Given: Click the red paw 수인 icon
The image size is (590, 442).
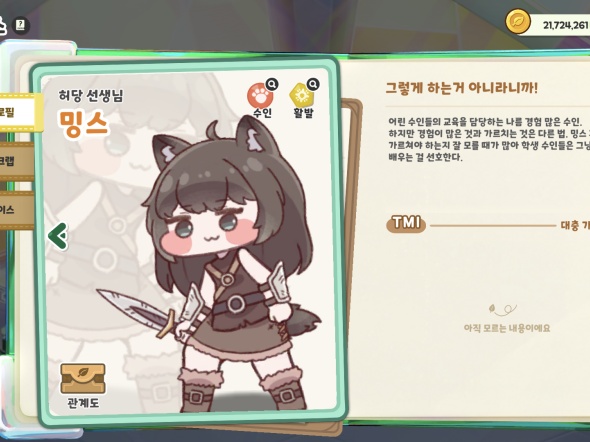Looking at the screenshot, I should pos(260,96).
